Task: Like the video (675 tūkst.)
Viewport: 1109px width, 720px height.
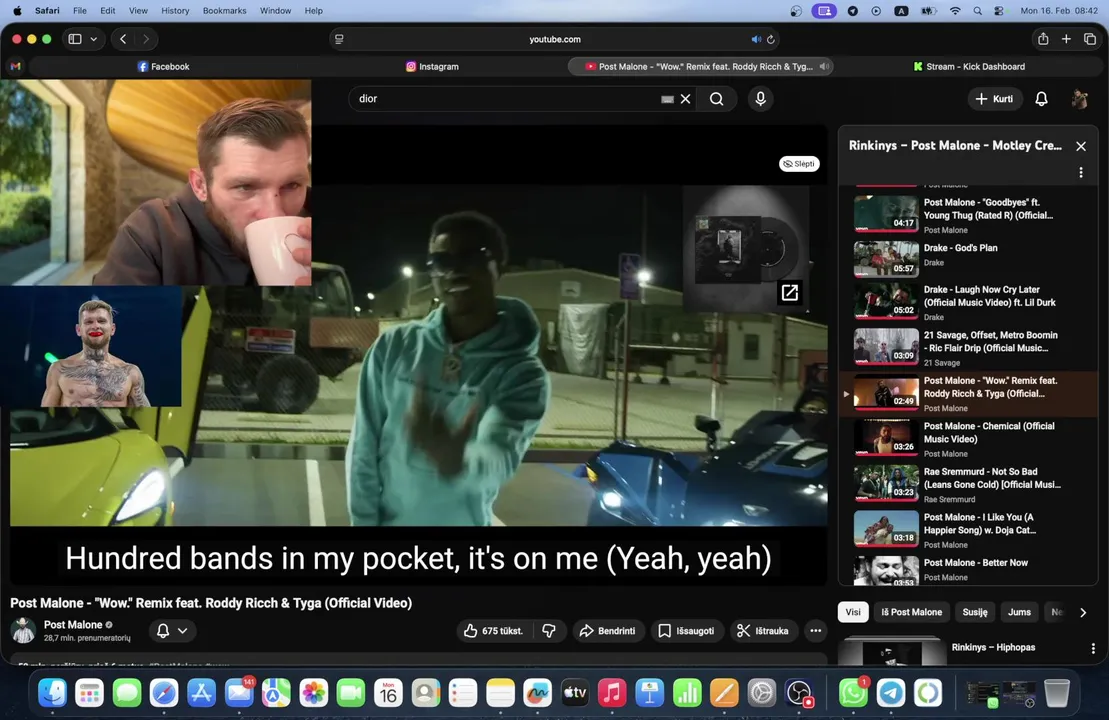Action: 494,631
